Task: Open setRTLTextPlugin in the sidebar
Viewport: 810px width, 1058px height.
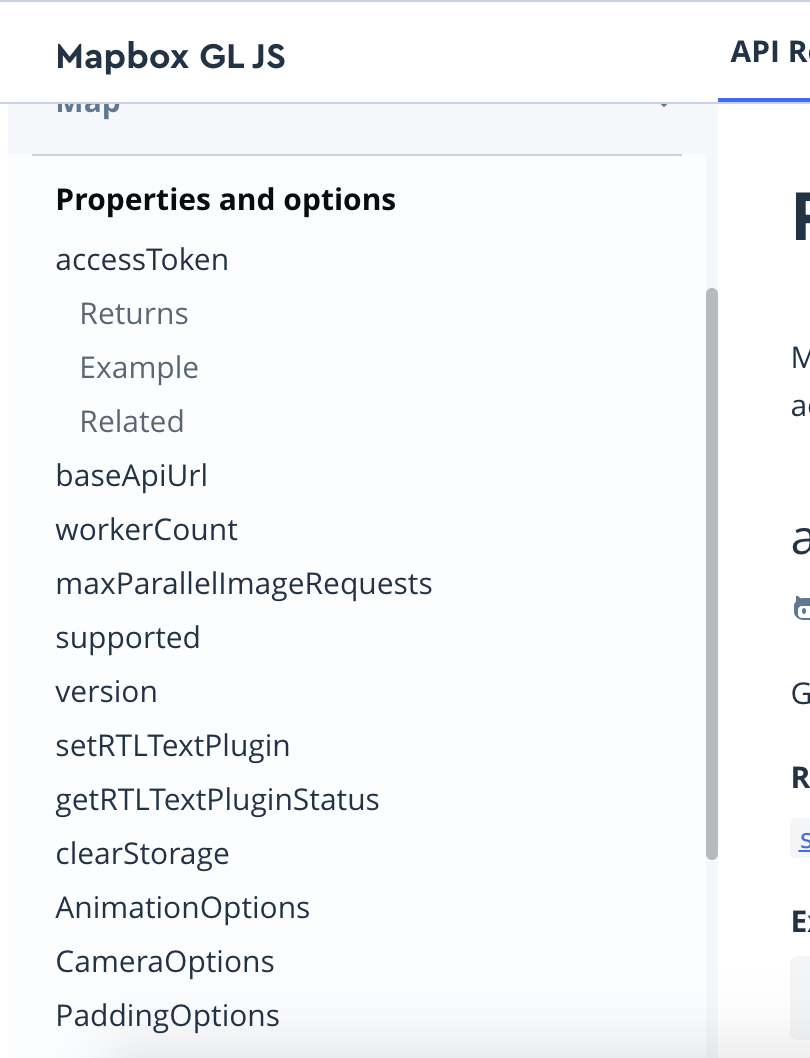Action: pyautogui.click(x=173, y=745)
